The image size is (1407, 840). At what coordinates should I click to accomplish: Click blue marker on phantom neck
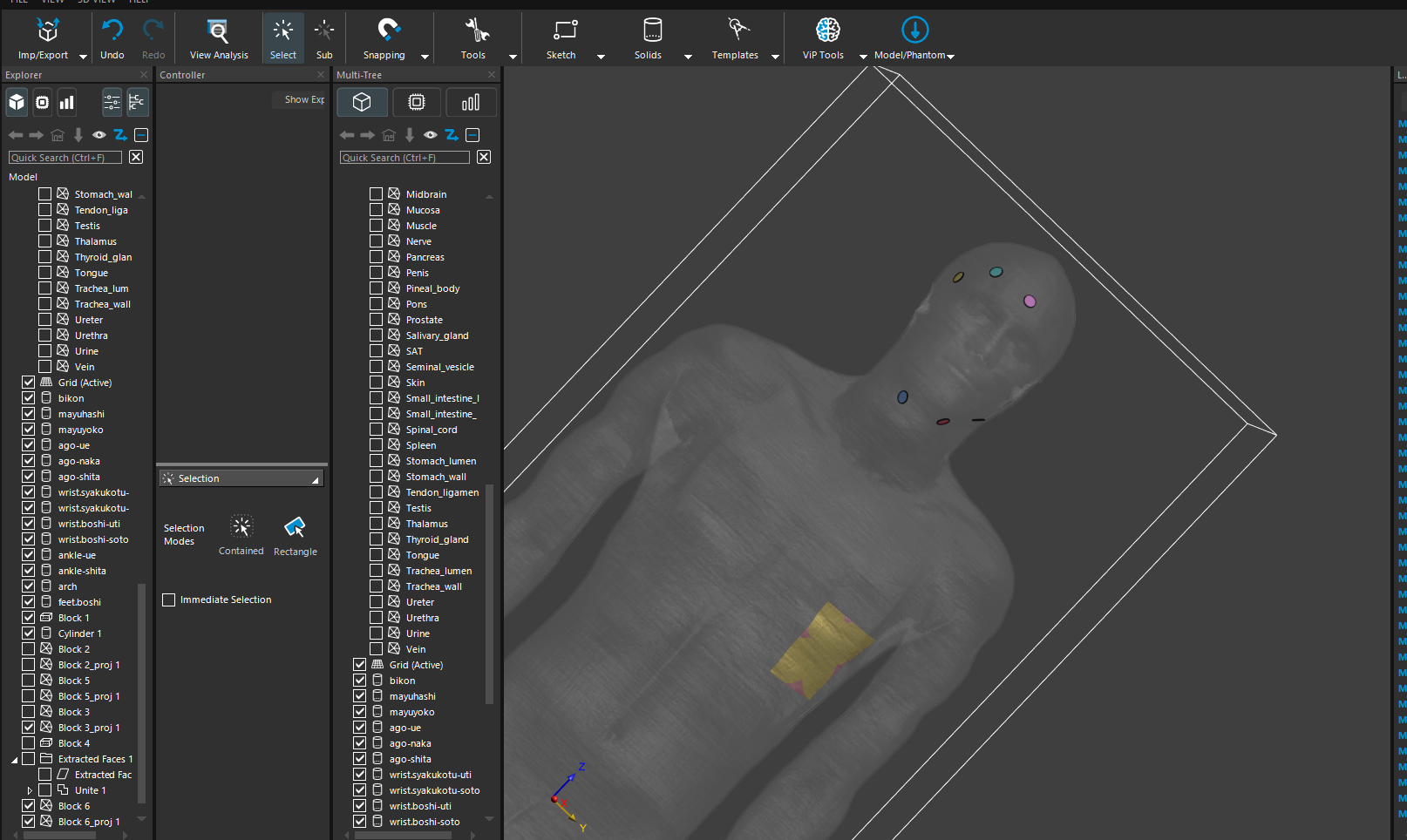[x=902, y=397]
